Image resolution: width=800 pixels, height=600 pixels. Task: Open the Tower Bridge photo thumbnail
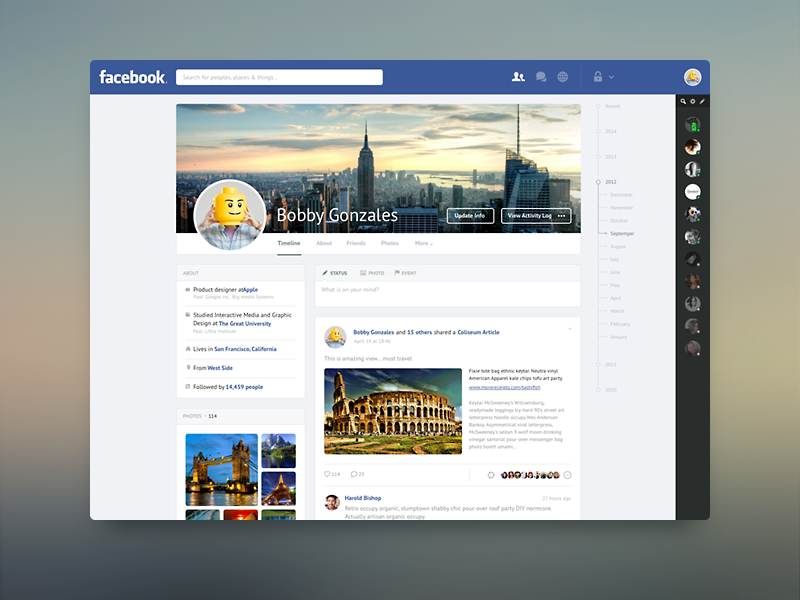tap(221, 470)
